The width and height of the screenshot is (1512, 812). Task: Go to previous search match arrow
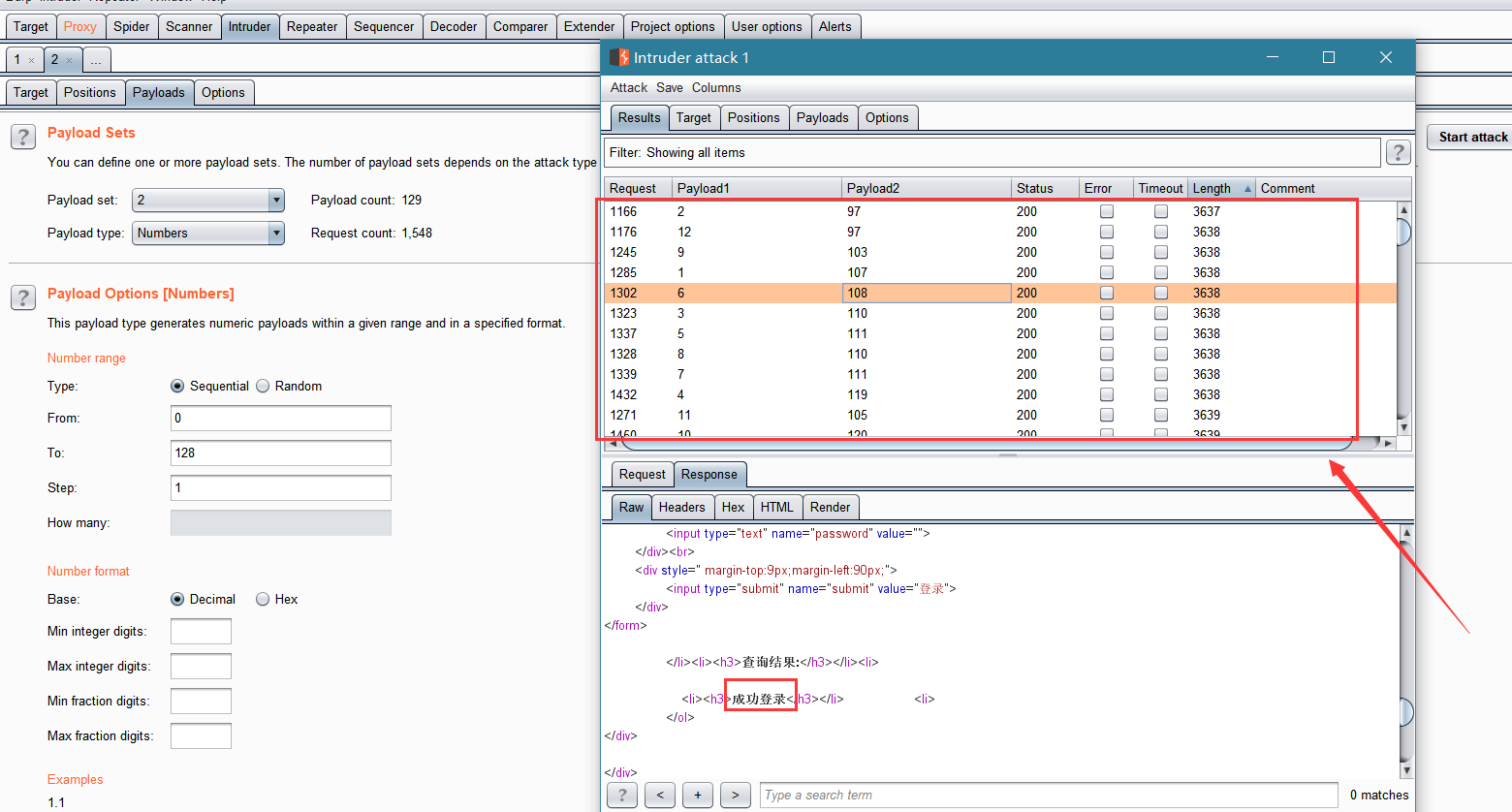660,796
